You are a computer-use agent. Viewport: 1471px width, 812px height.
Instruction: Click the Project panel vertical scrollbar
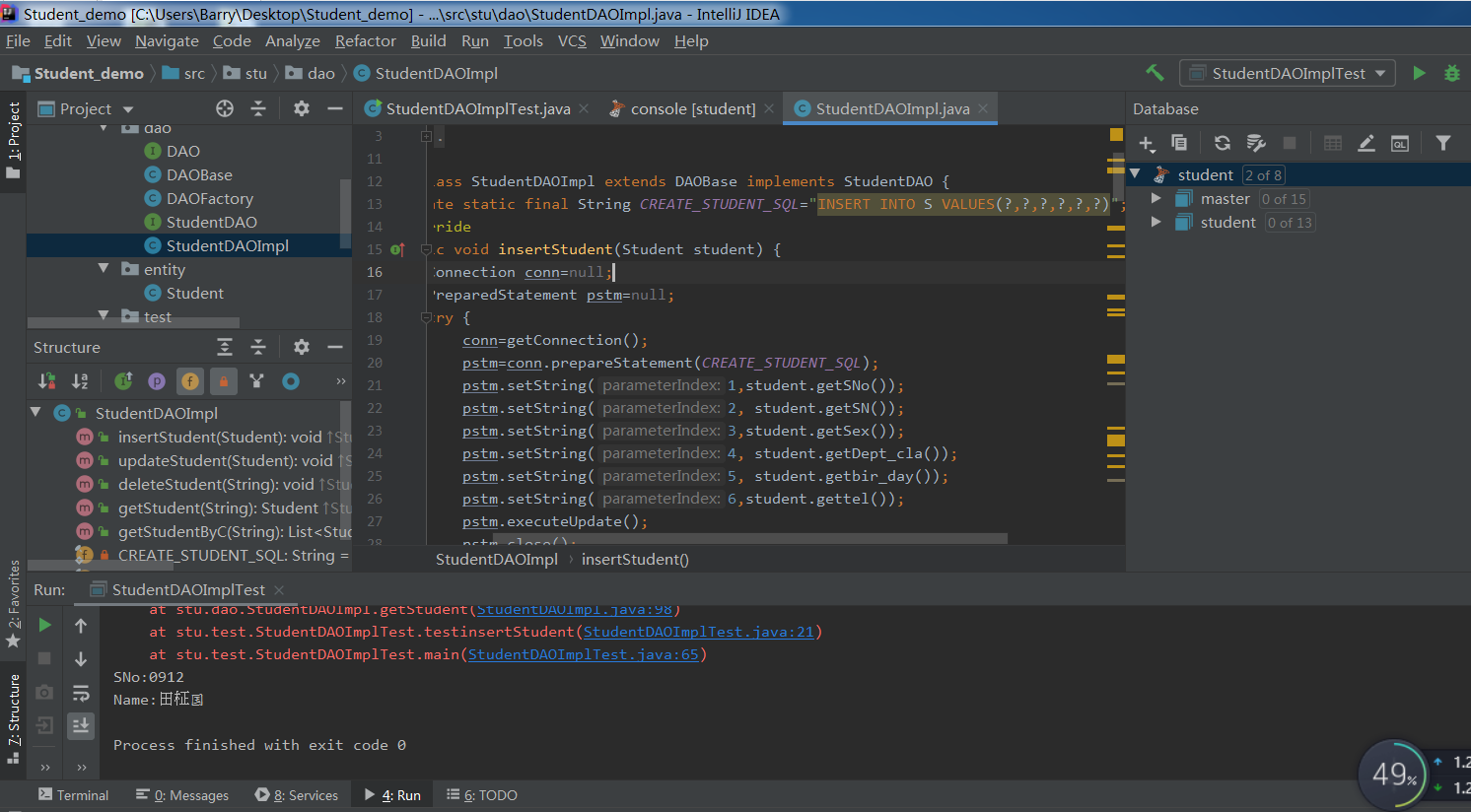pos(345,212)
